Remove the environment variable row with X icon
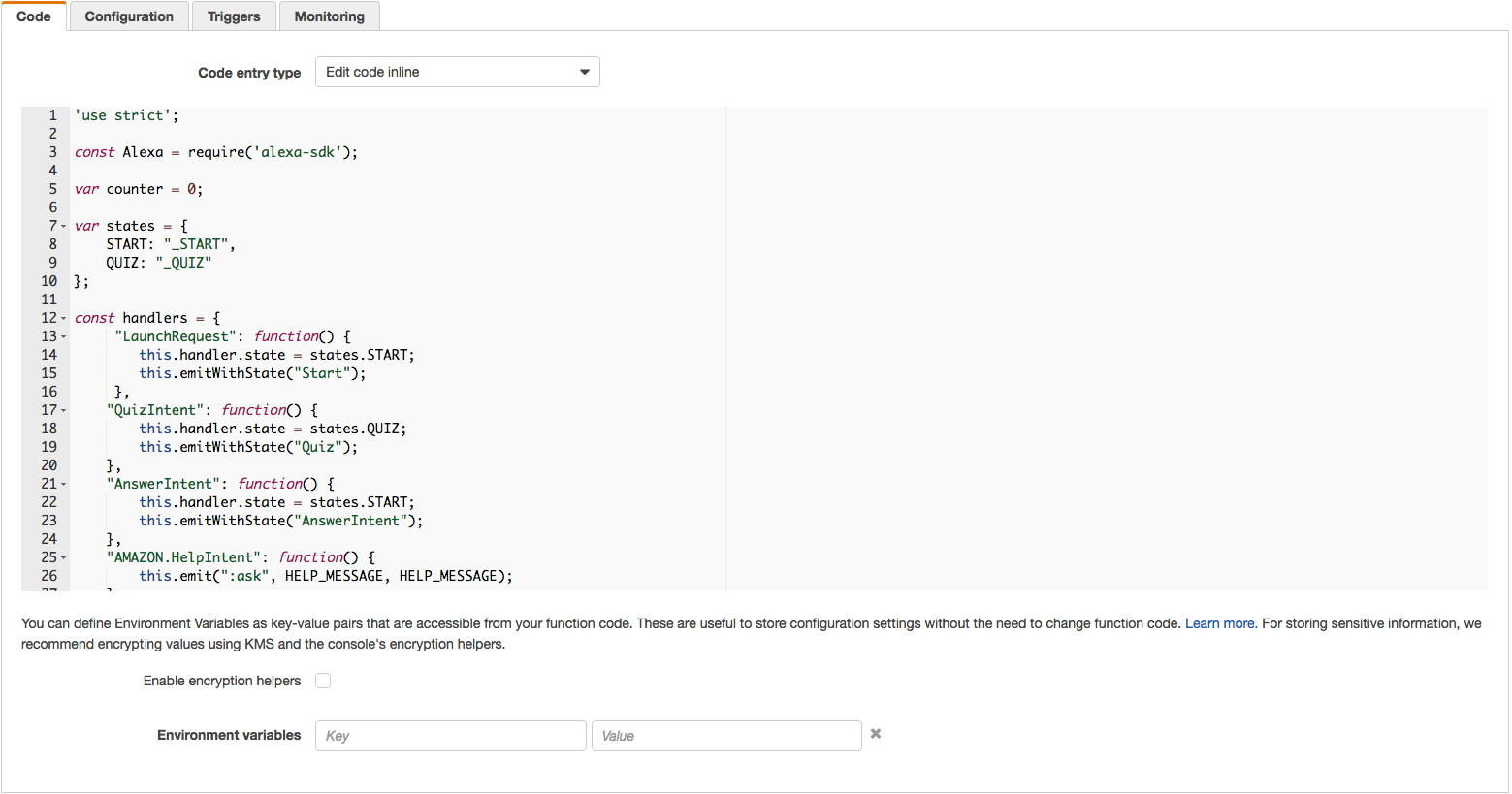 pyautogui.click(x=876, y=734)
